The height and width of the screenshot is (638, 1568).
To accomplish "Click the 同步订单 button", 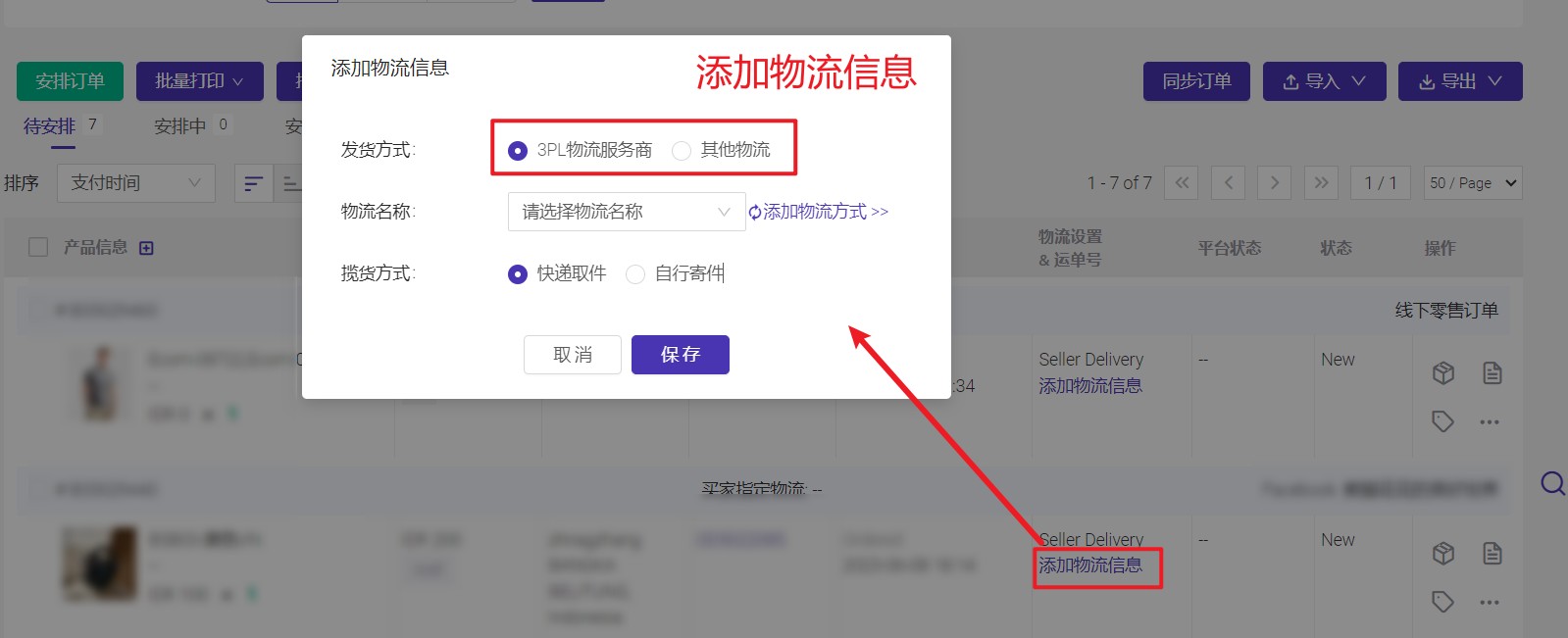I will tap(1195, 81).
